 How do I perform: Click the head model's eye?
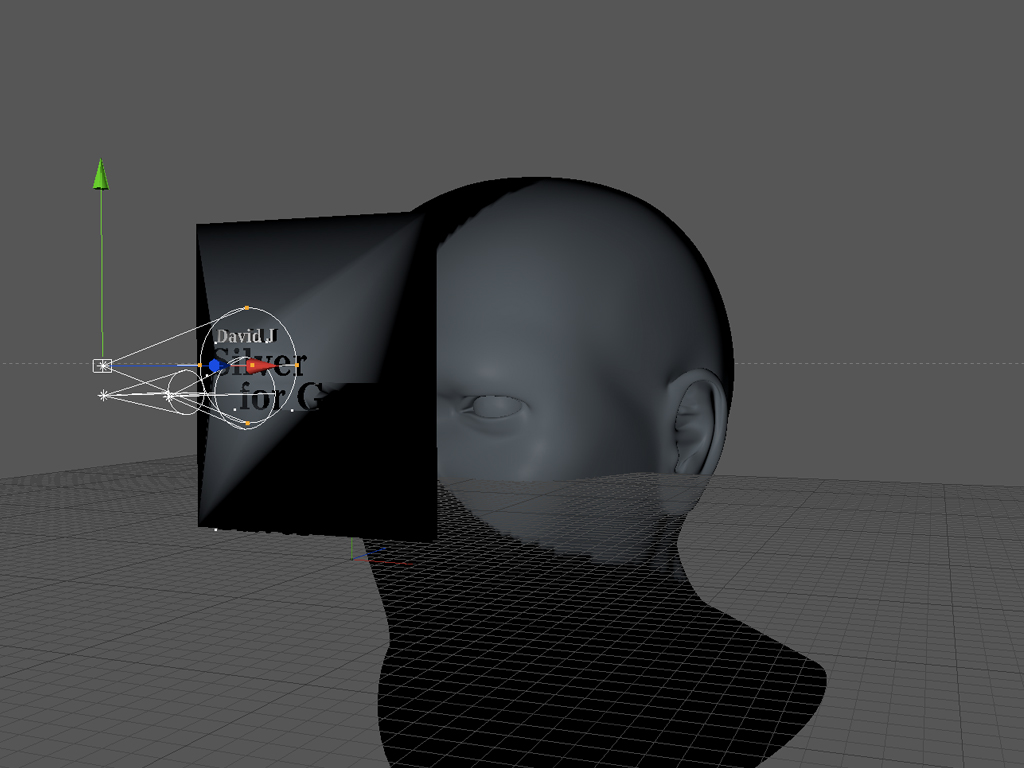point(496,406)
